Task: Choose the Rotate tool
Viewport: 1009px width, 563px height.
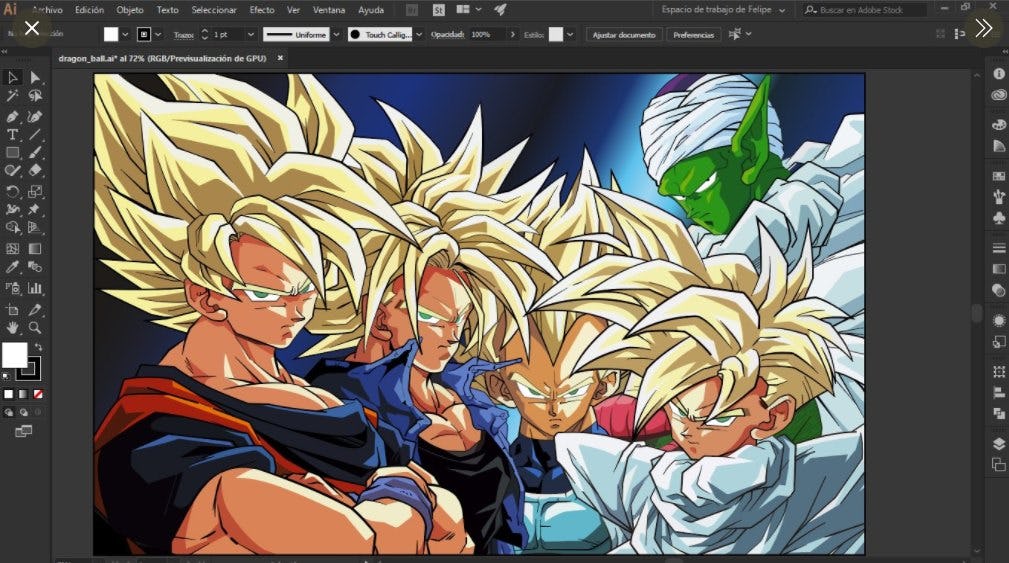Action: tap(12, 191)
